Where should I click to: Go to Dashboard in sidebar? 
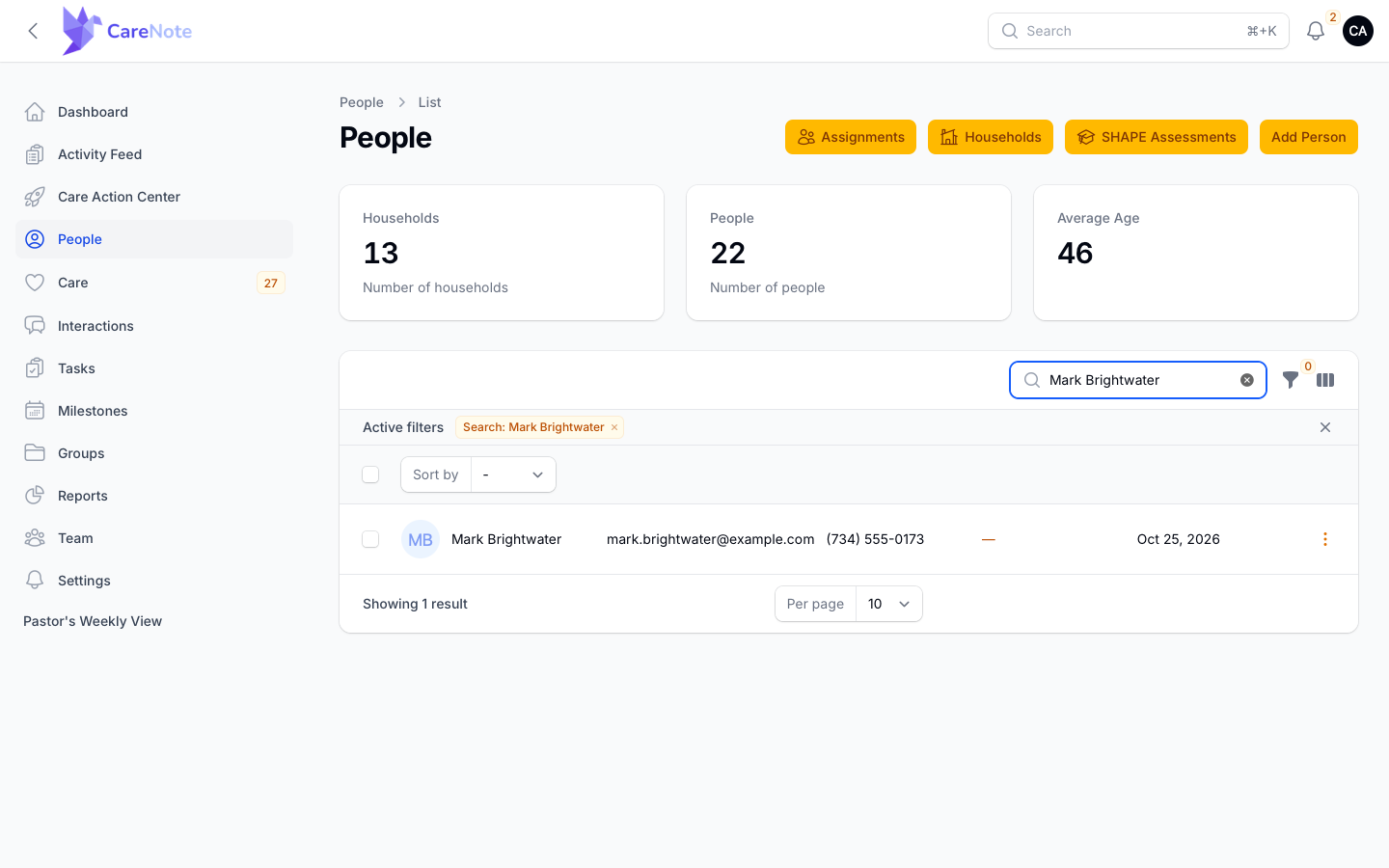(x=154, y=112)
